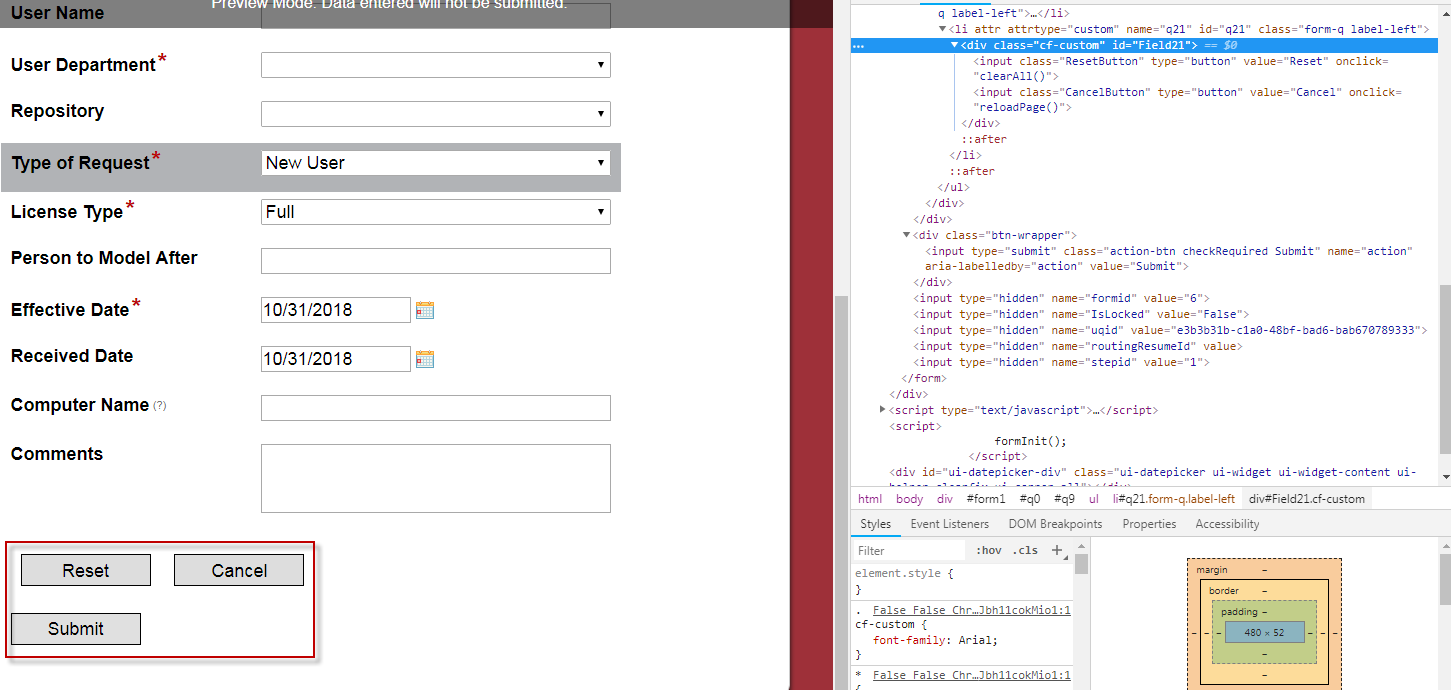Image resolution: width=1451 pixels, height=690 pixels.
Task: Click the Reset button
Action: click(x=86, y=570)
